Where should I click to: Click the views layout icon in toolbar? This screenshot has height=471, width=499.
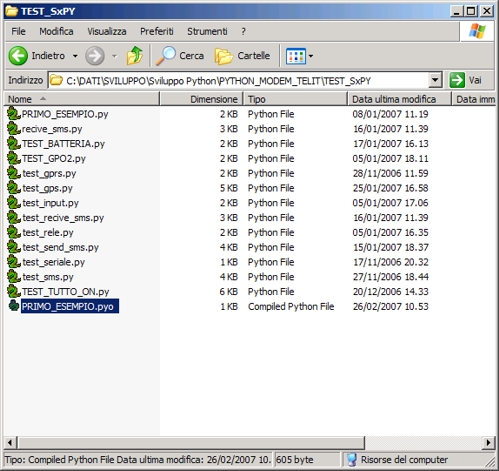click(x=296, y=56)
